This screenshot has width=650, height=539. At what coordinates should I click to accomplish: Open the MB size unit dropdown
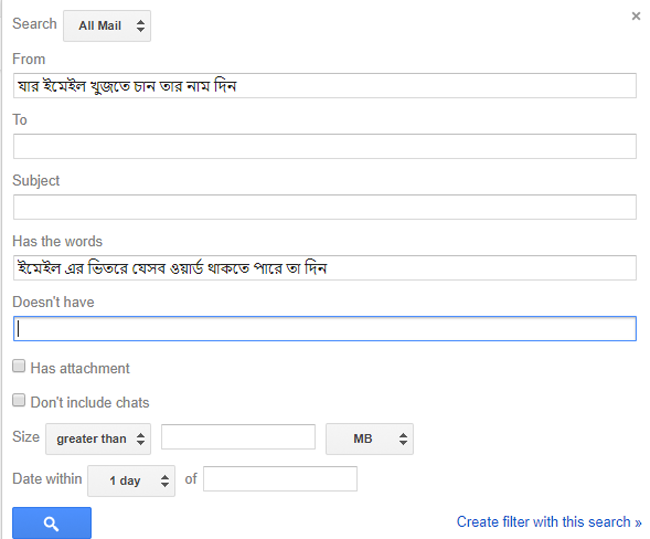[369, 438]
